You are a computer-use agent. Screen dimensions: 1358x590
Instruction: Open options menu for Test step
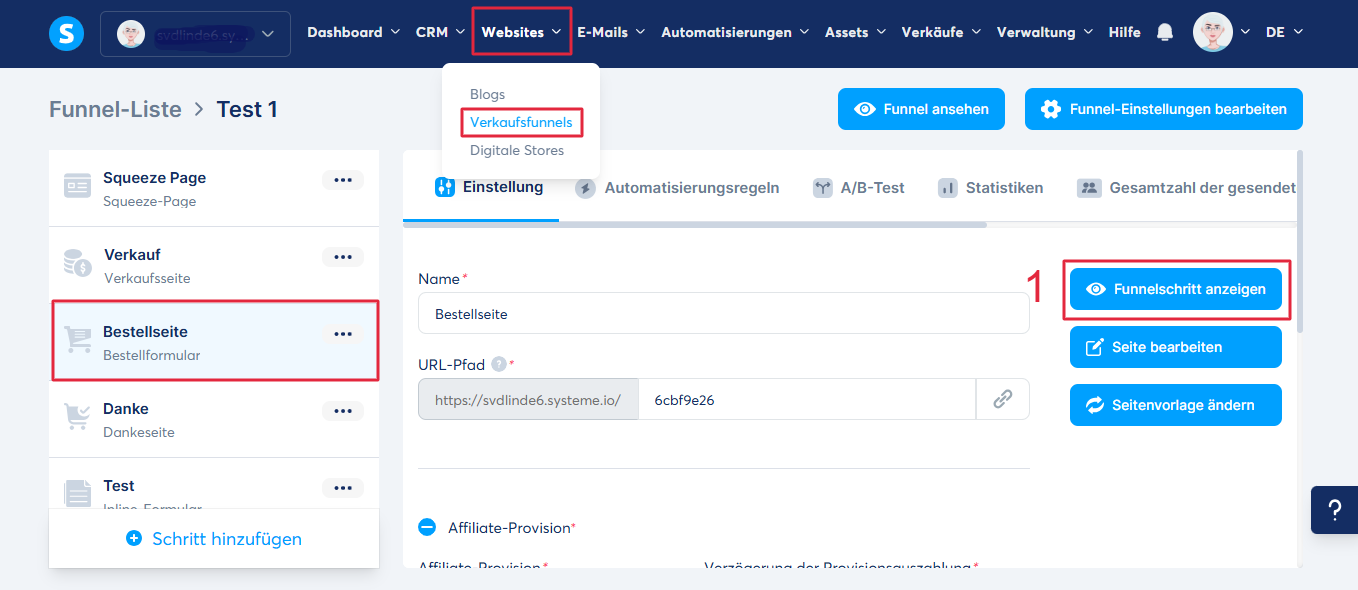point(343,488)
